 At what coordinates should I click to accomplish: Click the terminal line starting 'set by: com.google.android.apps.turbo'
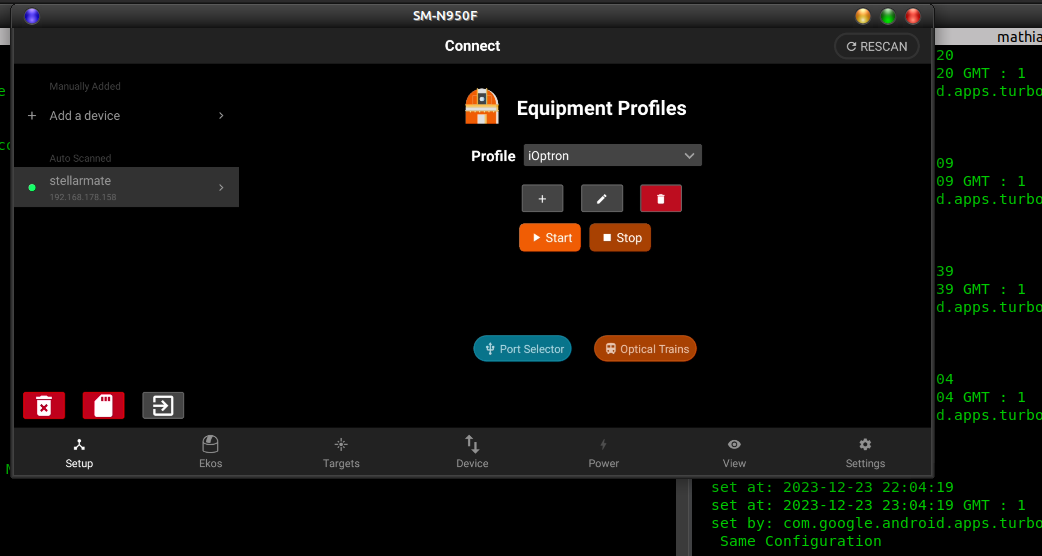pyautogui.click(x=877, y=523)
